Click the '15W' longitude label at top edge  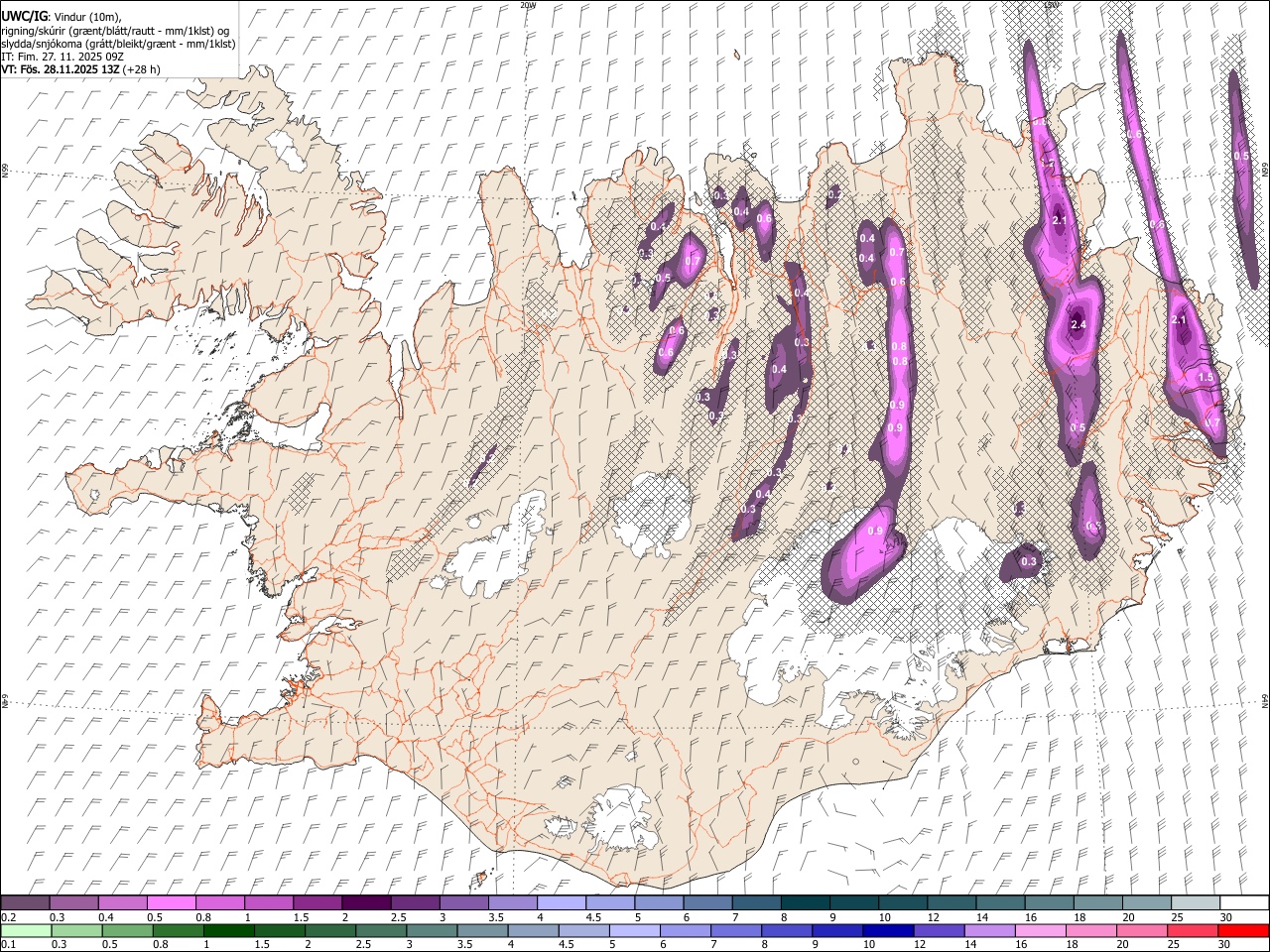click(x=1052, y=5)
